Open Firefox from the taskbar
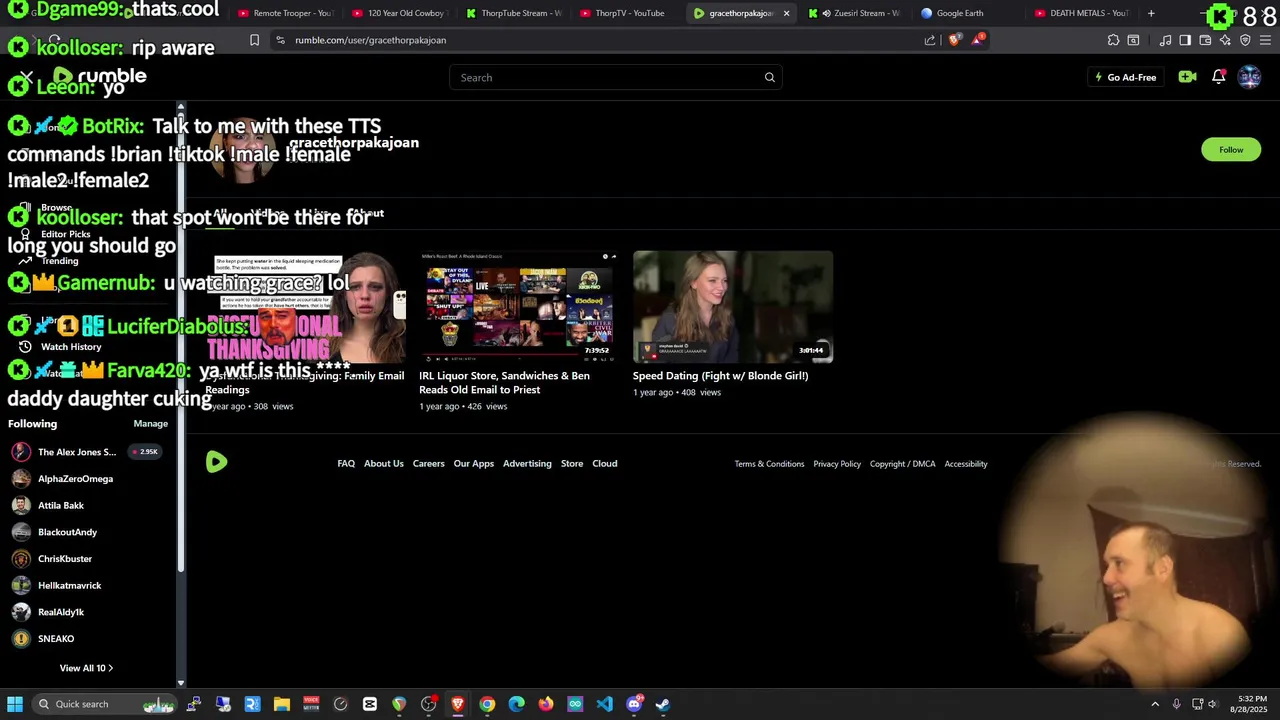Viewport: 1280px width, 720px height. tap(546, 704)
